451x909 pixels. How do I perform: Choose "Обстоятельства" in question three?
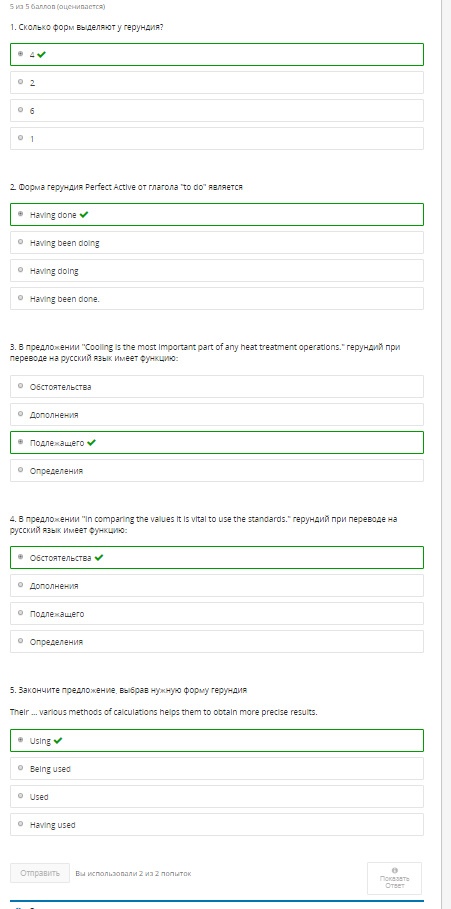click(217, 386)
